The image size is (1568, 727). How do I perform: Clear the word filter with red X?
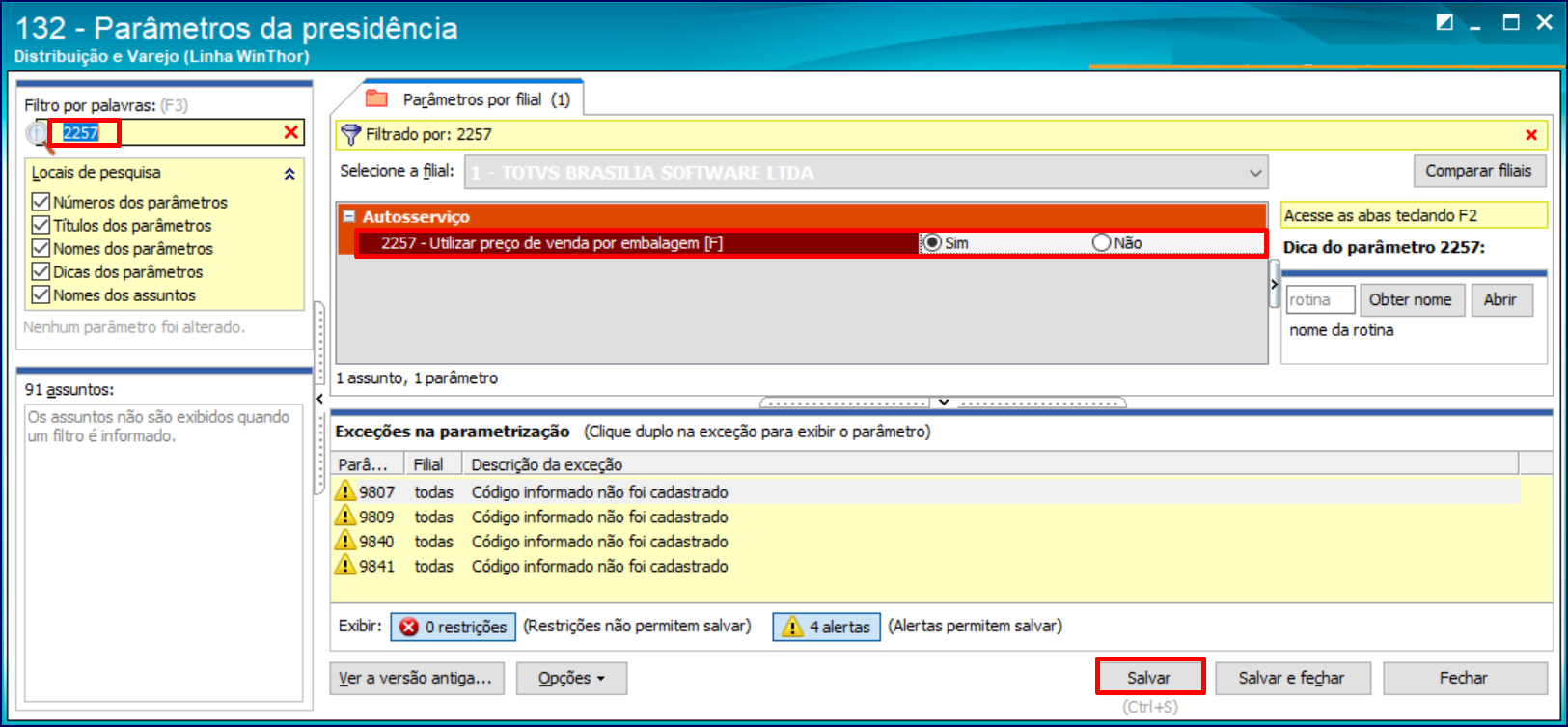coord(290,132)
